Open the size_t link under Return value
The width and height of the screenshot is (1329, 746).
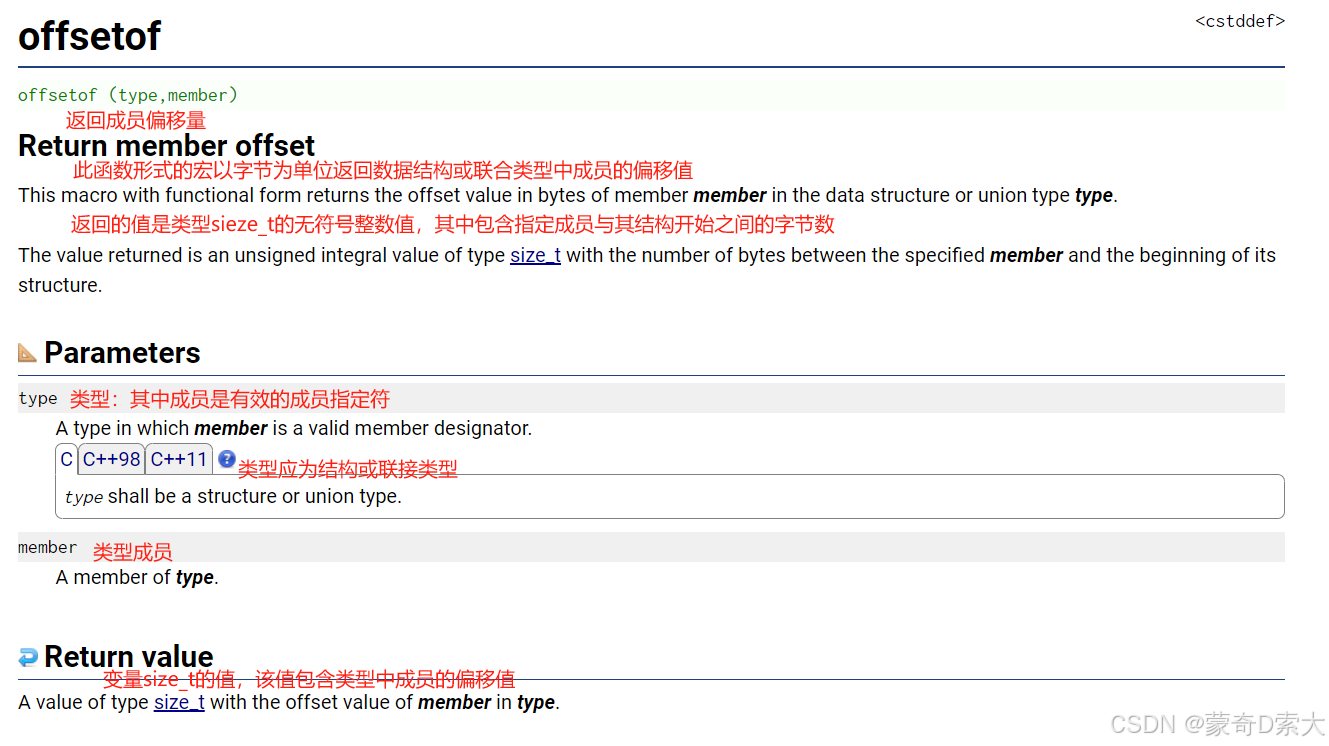[179, 702]
